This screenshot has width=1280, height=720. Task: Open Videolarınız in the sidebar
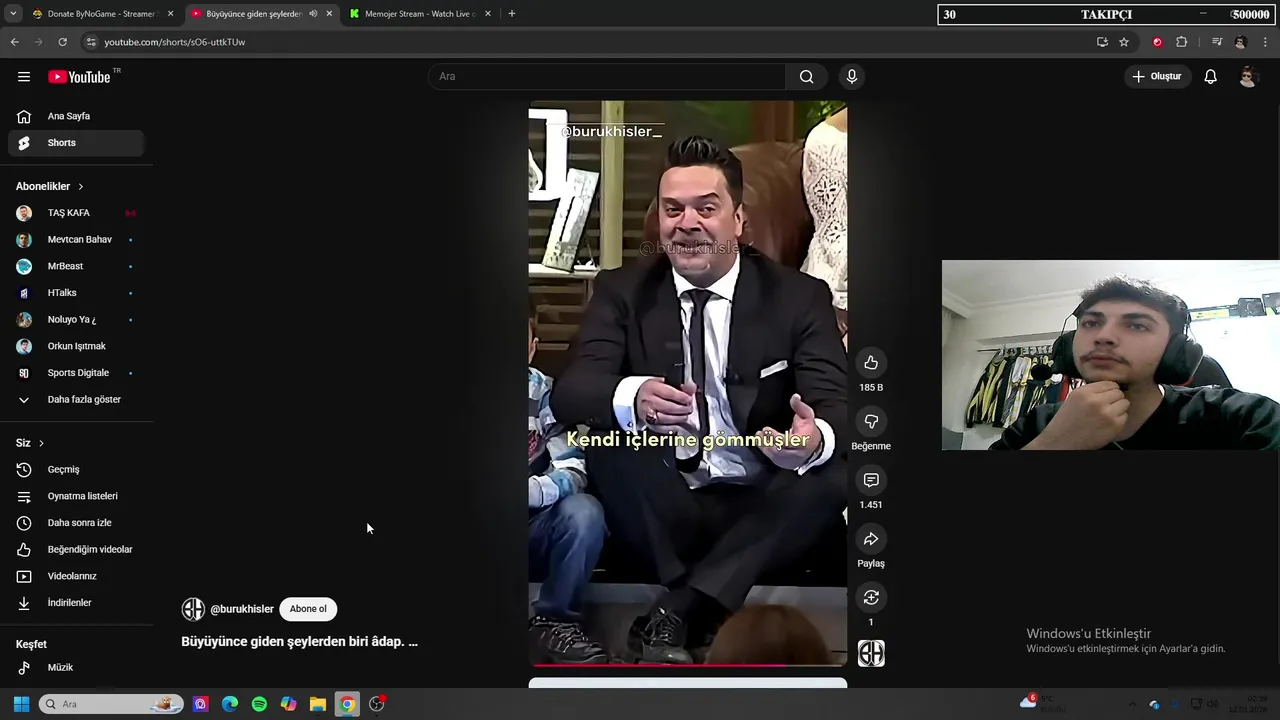pos(76,576)
